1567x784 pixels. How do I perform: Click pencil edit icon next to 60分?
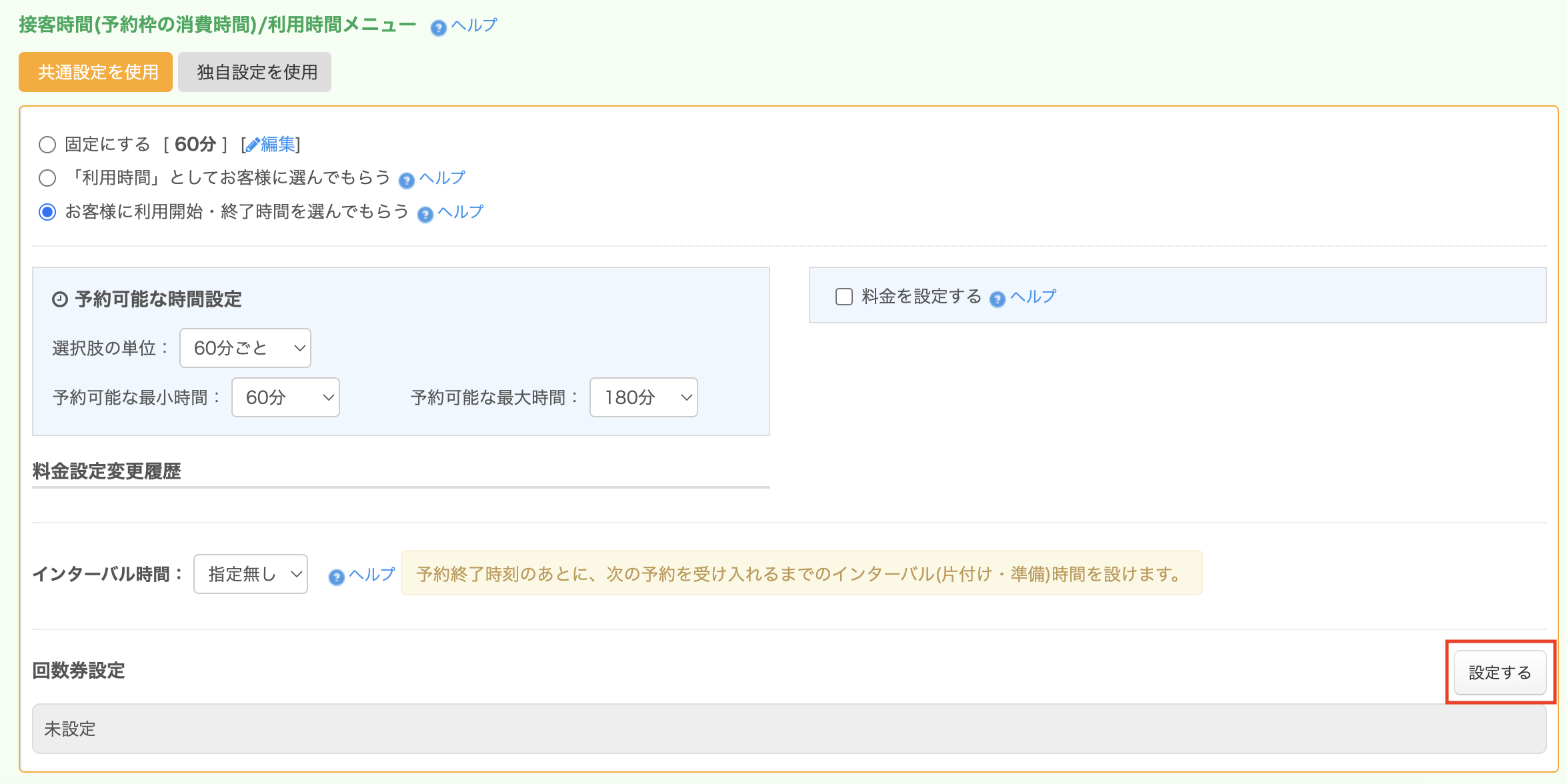pyautogui.click(x=253, y=145)
